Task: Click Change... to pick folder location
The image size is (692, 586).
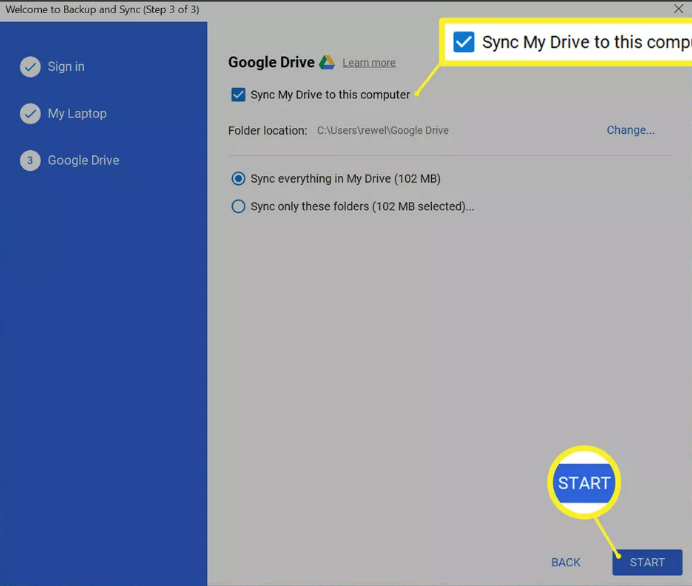Action: click(630, 130)
